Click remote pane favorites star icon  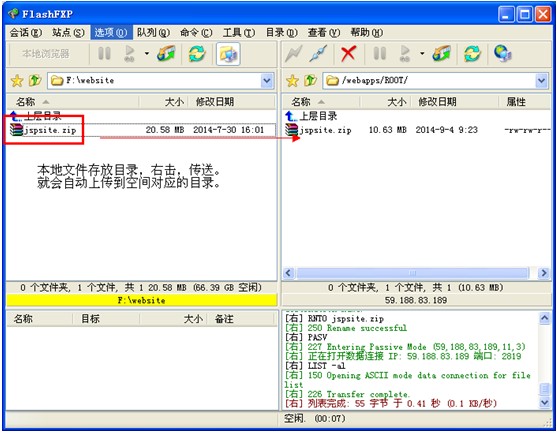292,81
